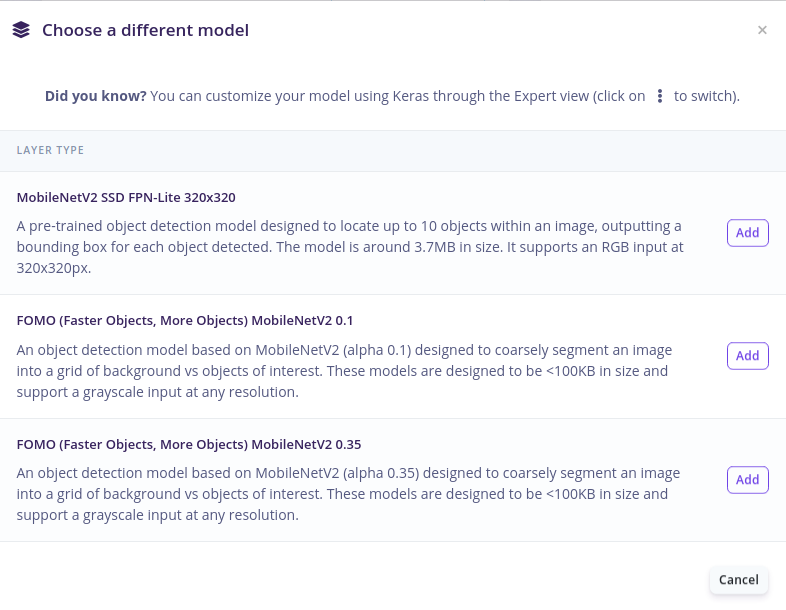The image size is (786, 610).
Task: Click the MobileNetV2 SSD description paragraph
Action: point(350,247)
